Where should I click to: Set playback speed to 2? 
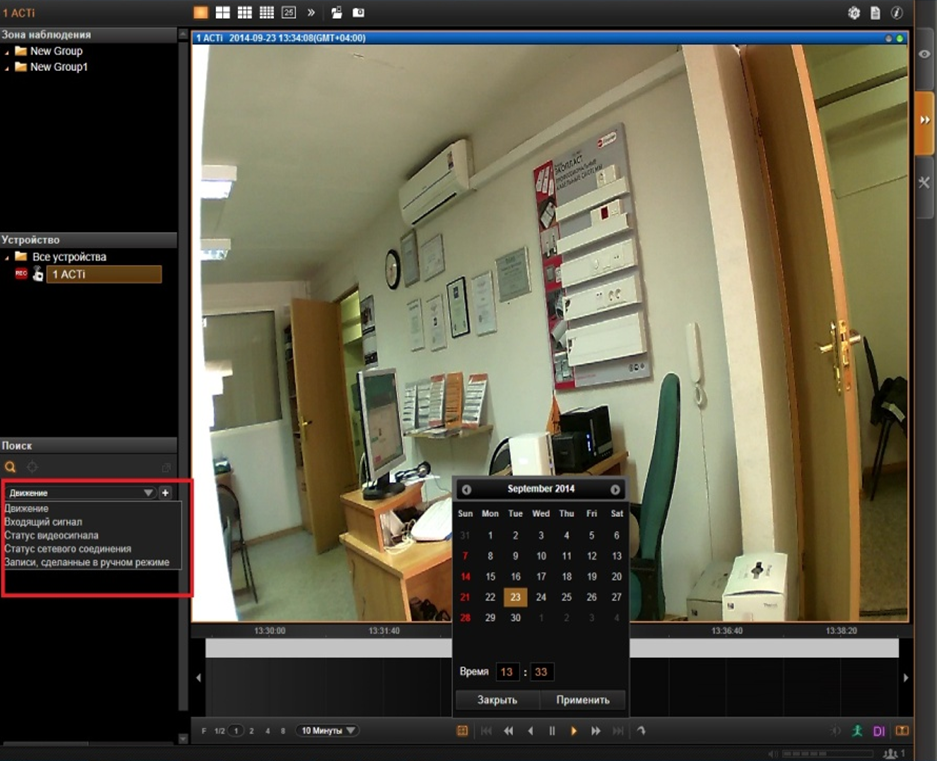coord(252,731)
